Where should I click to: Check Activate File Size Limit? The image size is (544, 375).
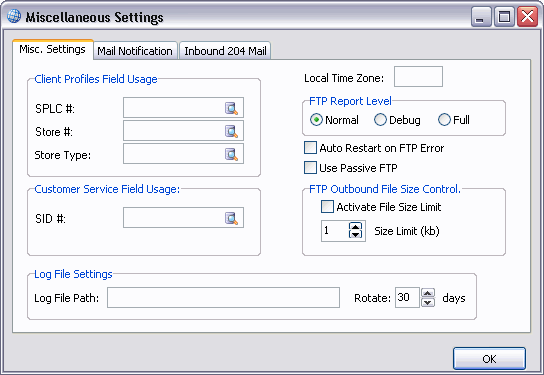coord(327,207)
